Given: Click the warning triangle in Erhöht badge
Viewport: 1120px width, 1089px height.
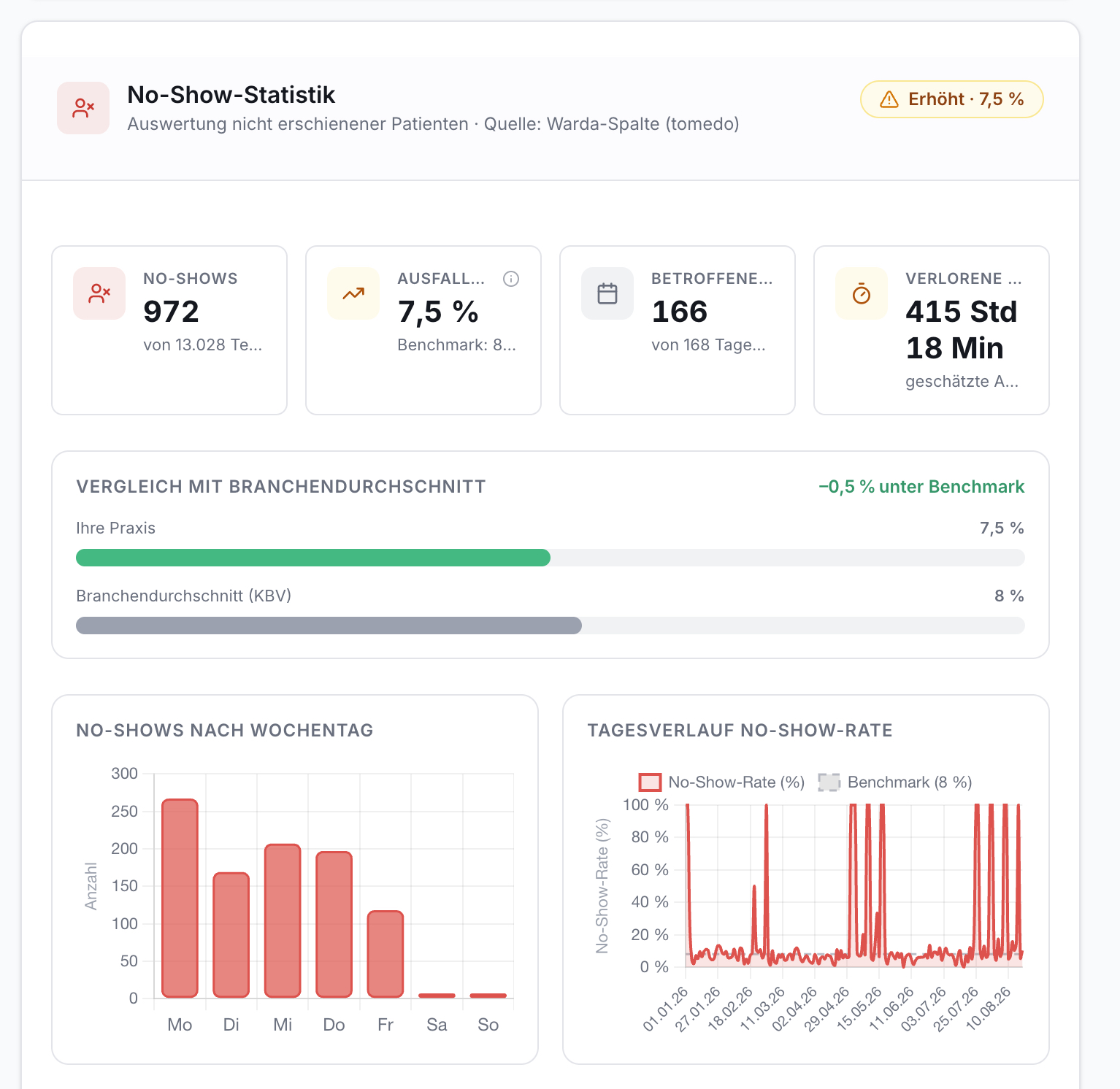Looking at the screenshot, I should (889, 99).
